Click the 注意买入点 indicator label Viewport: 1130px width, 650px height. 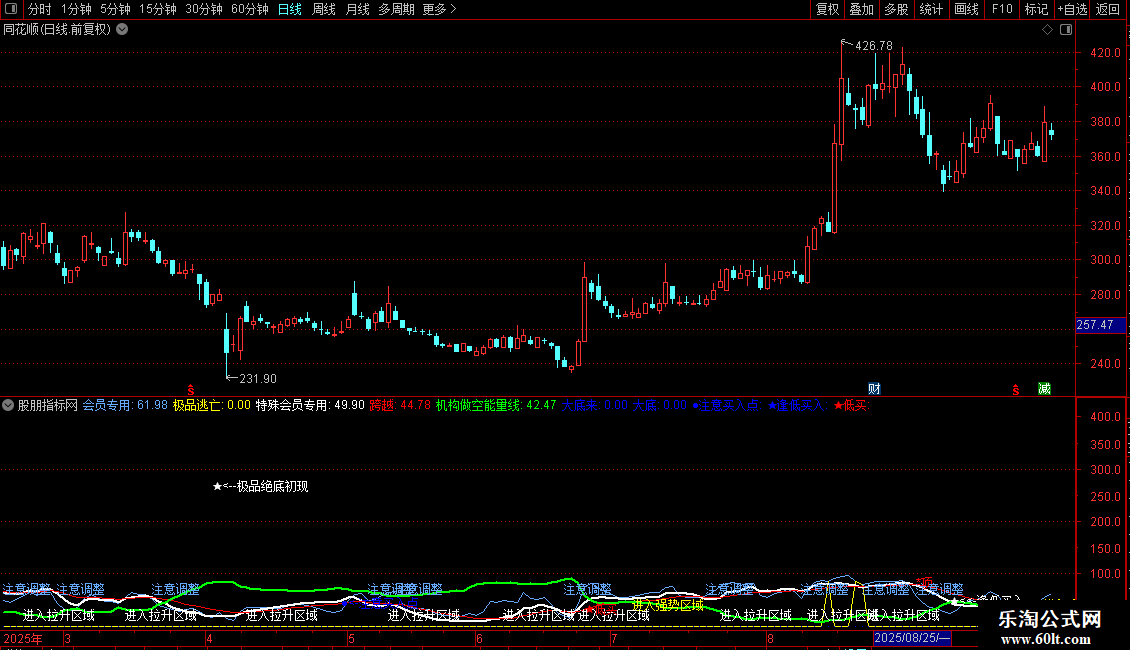click(x=727, y=406)
